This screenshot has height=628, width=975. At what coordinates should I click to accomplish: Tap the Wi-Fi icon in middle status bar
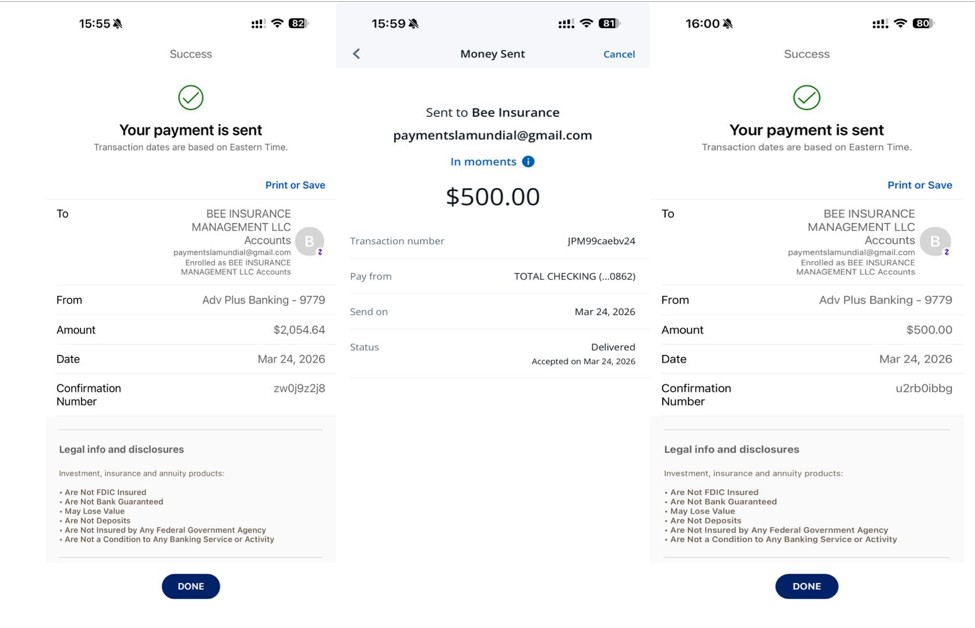pyautogui.click(x=587, y=23)
